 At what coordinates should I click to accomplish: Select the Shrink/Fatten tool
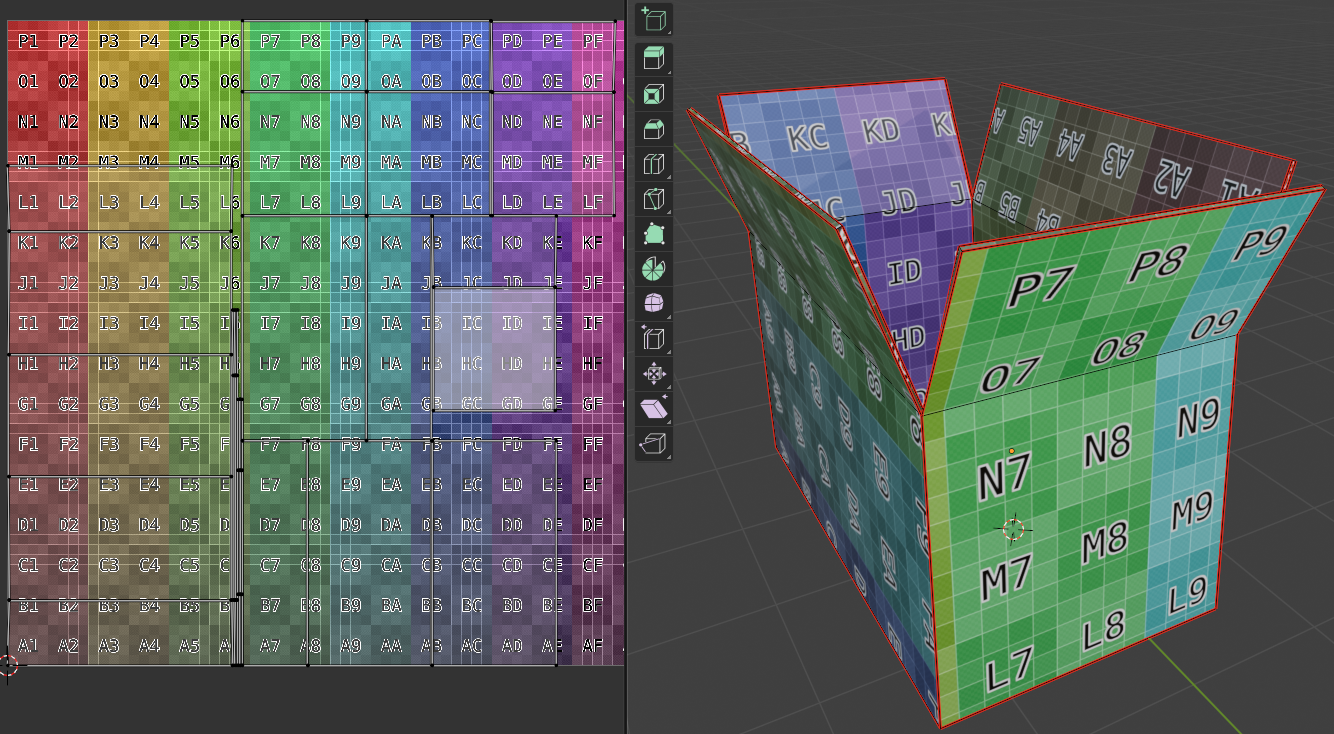coord(653,375)
